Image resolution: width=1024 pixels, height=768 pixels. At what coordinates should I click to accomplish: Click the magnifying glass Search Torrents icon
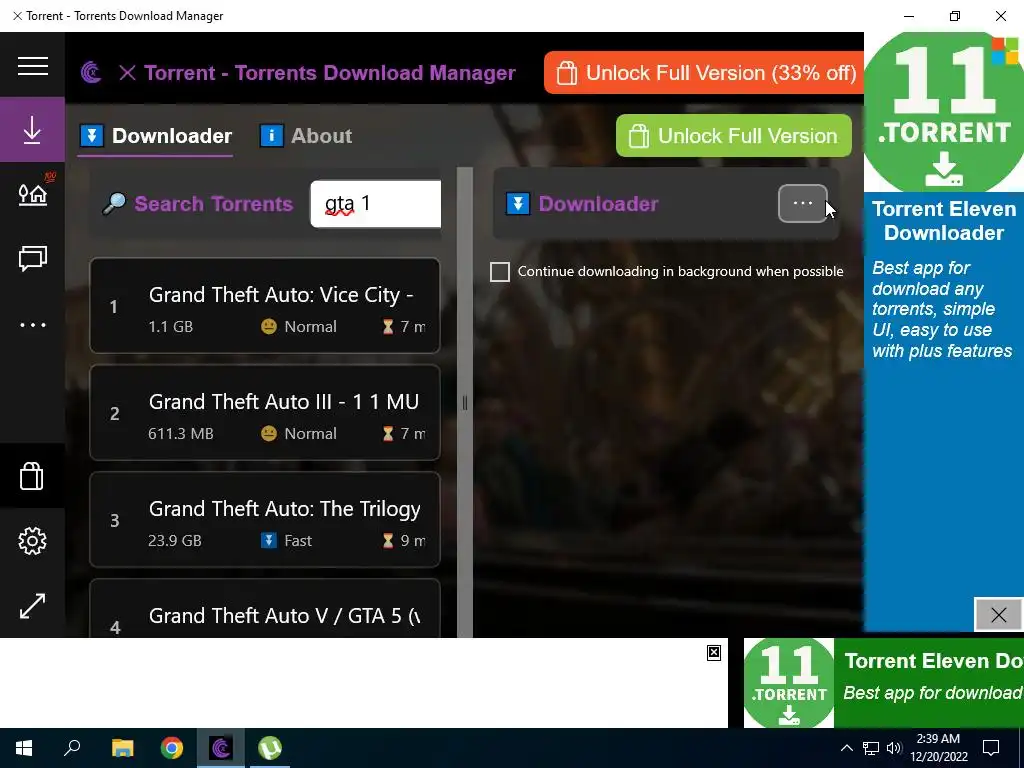114,204
